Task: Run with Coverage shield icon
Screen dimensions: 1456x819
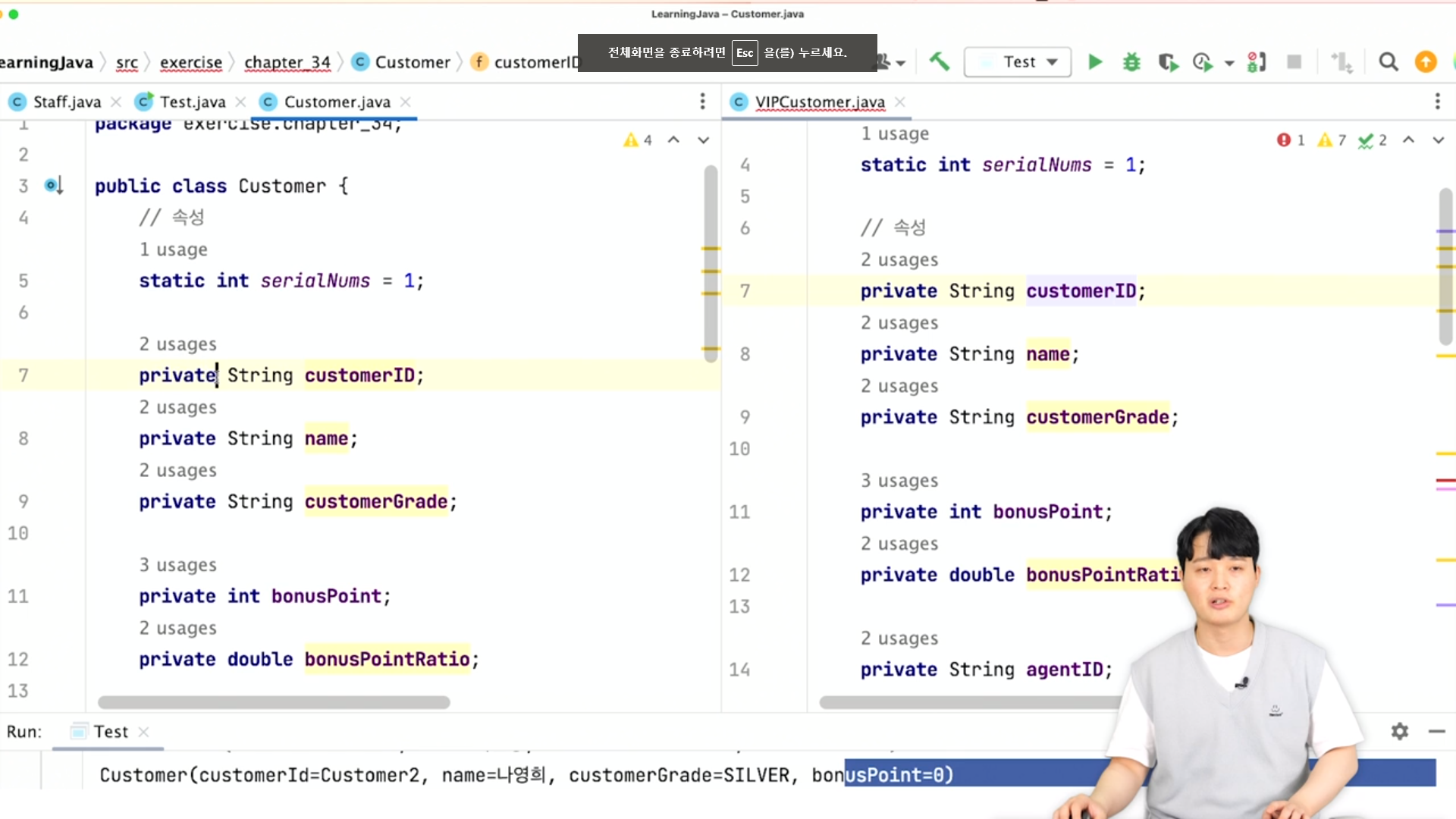Action: click(1168, 62)
